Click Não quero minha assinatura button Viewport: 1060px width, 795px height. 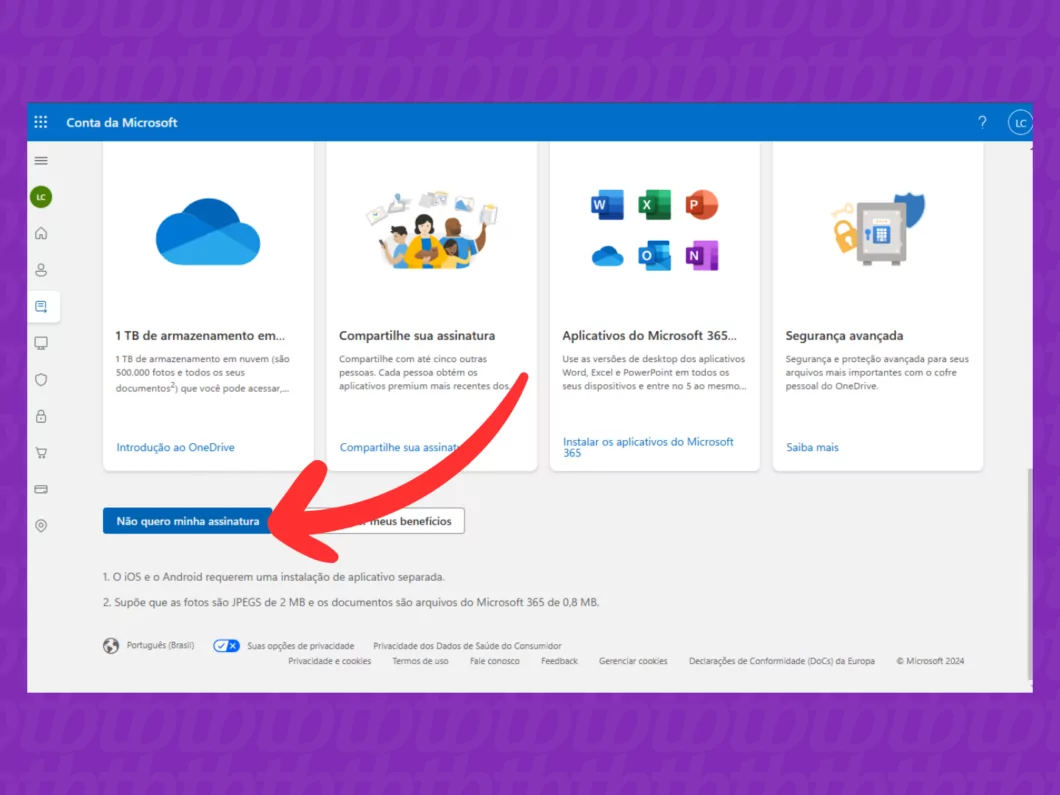coord(188,521)
